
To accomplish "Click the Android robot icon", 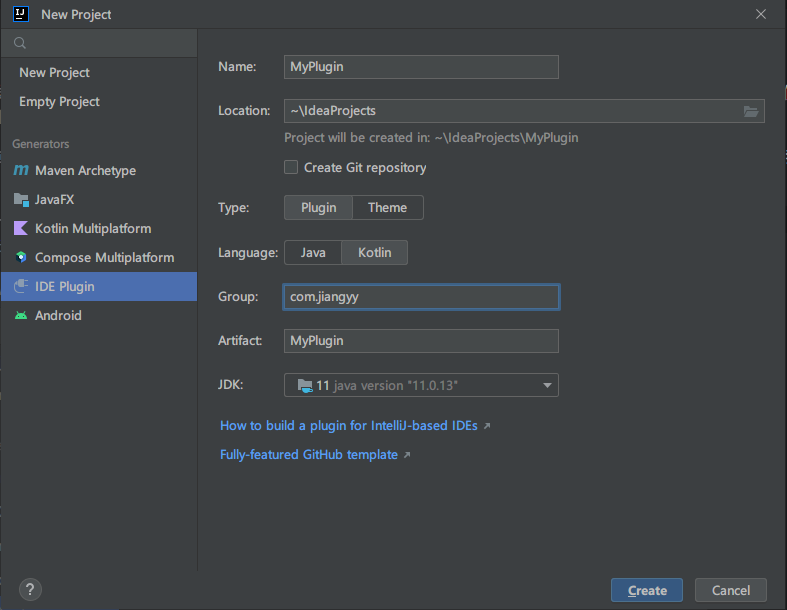I will (21, 315).
